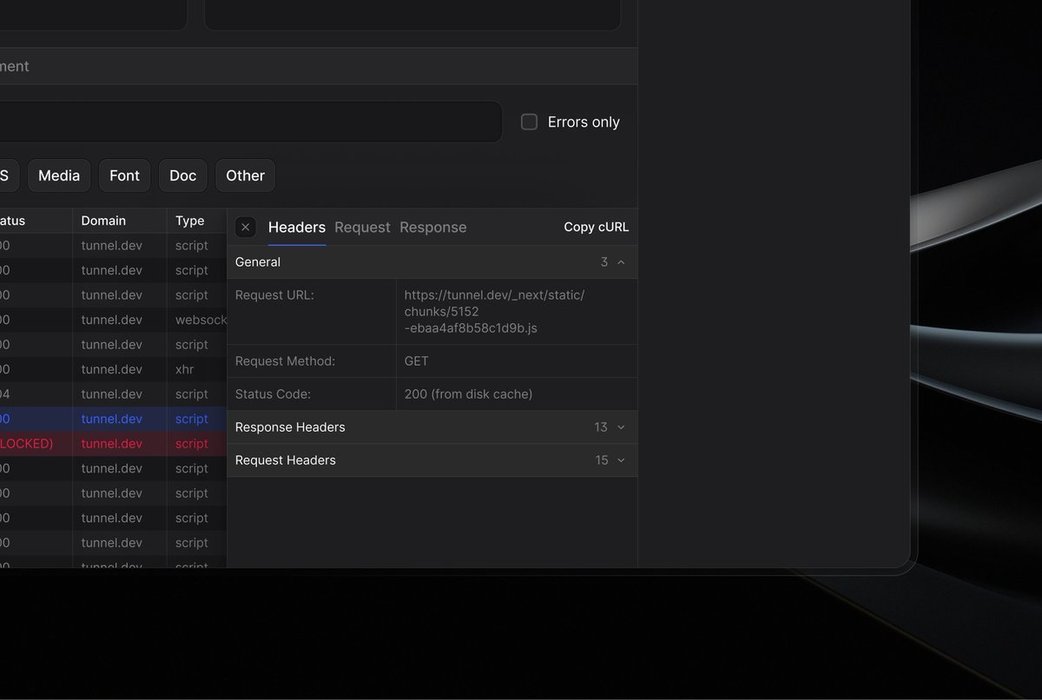The image size is (1042, 700).
Task: Filter by Font type
Action: point(124,175)
